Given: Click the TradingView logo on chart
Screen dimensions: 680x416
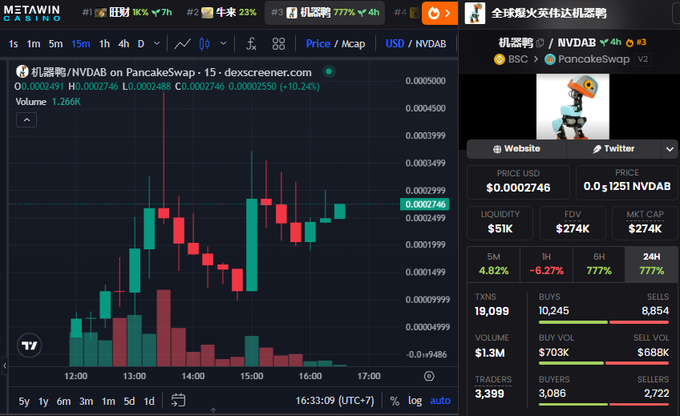Looking at the screenshot, I should click(29, 346).
